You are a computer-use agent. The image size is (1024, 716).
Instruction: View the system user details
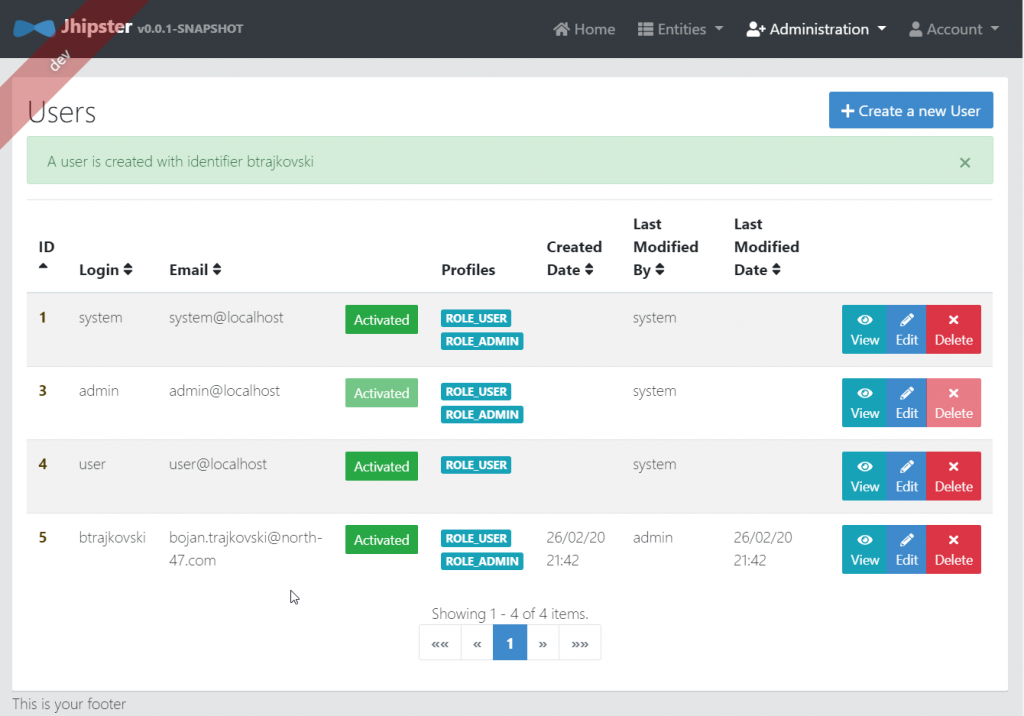864,329
